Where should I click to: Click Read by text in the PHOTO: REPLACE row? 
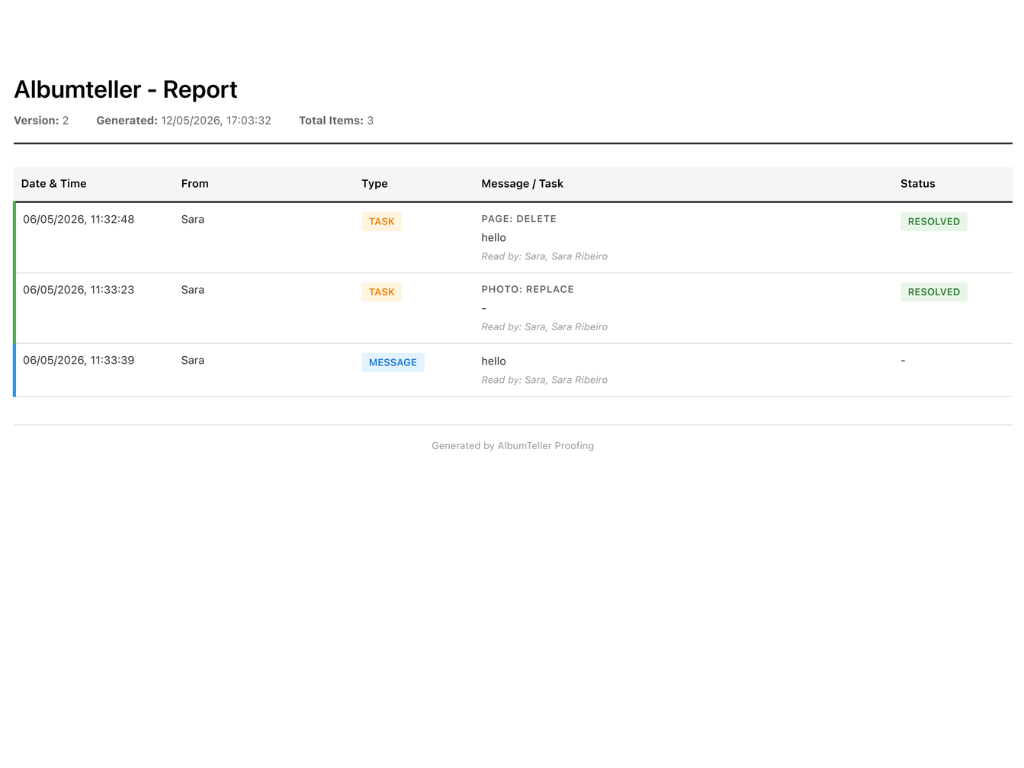pos(545,327)
